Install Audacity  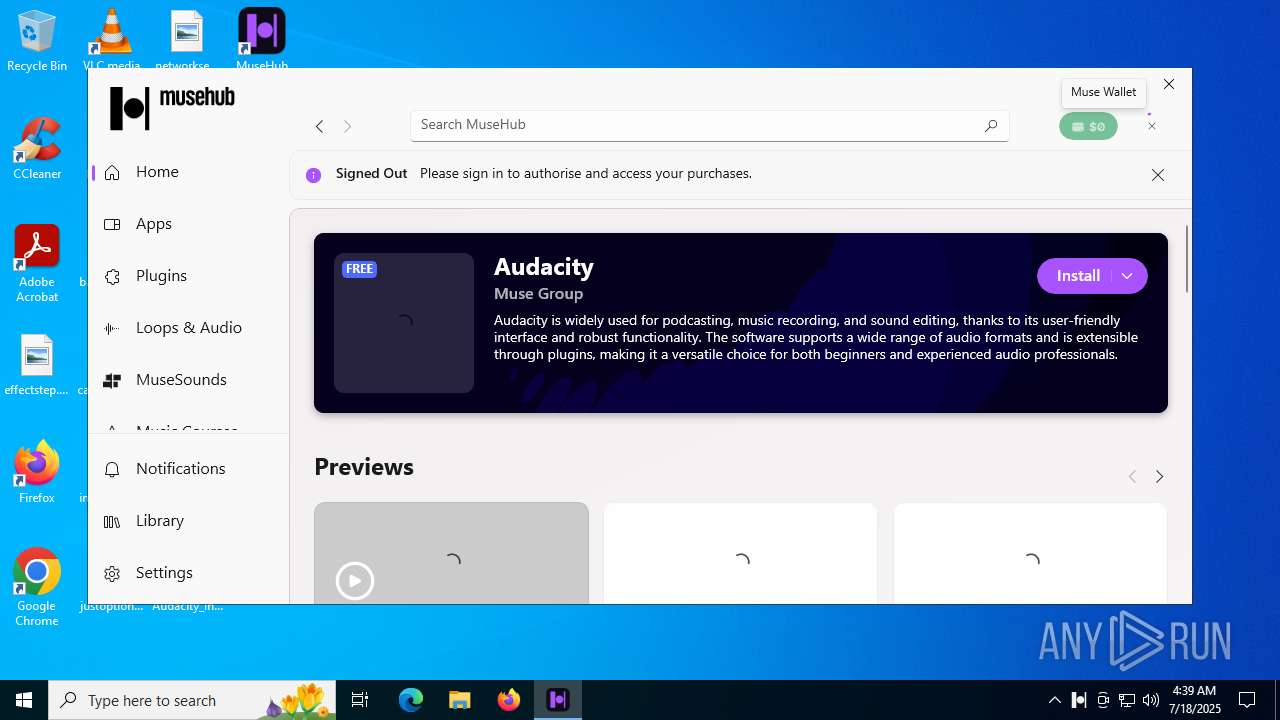click(1078, 276)
